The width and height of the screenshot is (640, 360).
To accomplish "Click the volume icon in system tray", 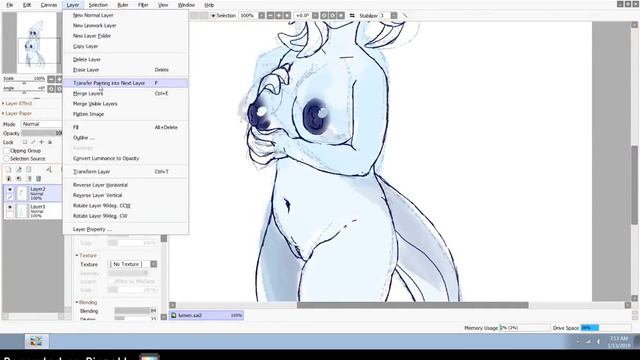I will [598, 341].
